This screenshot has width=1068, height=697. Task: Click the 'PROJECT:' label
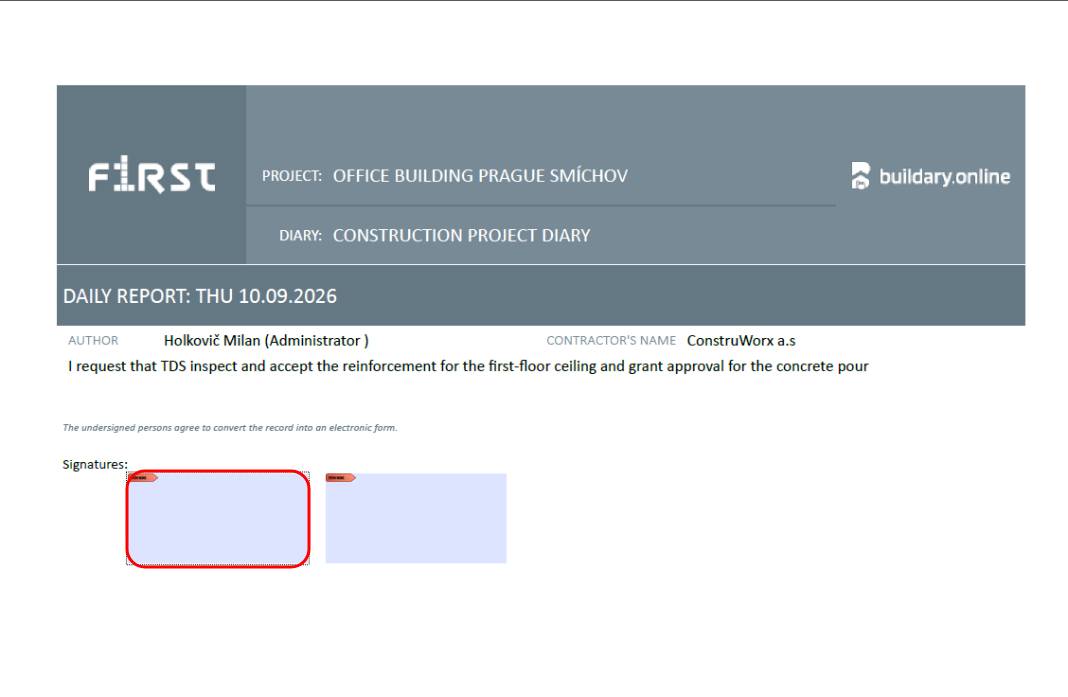(x=292, y=176)
